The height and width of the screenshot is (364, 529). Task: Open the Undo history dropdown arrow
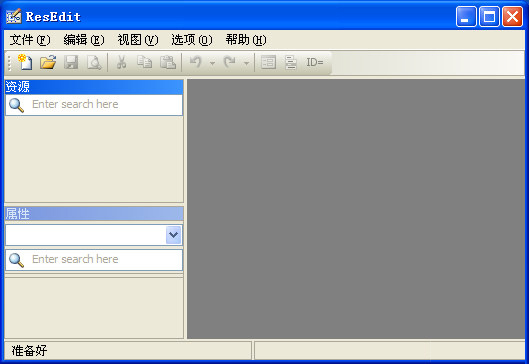click(x=212, y=63)
